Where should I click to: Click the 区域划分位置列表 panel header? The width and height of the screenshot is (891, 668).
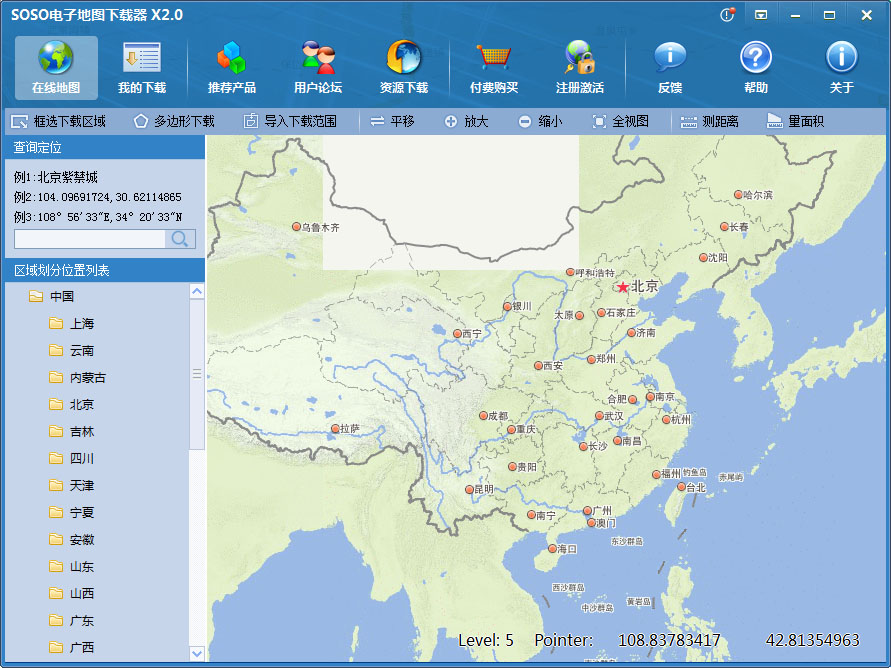pyautogui.click(x=105, y=270)
